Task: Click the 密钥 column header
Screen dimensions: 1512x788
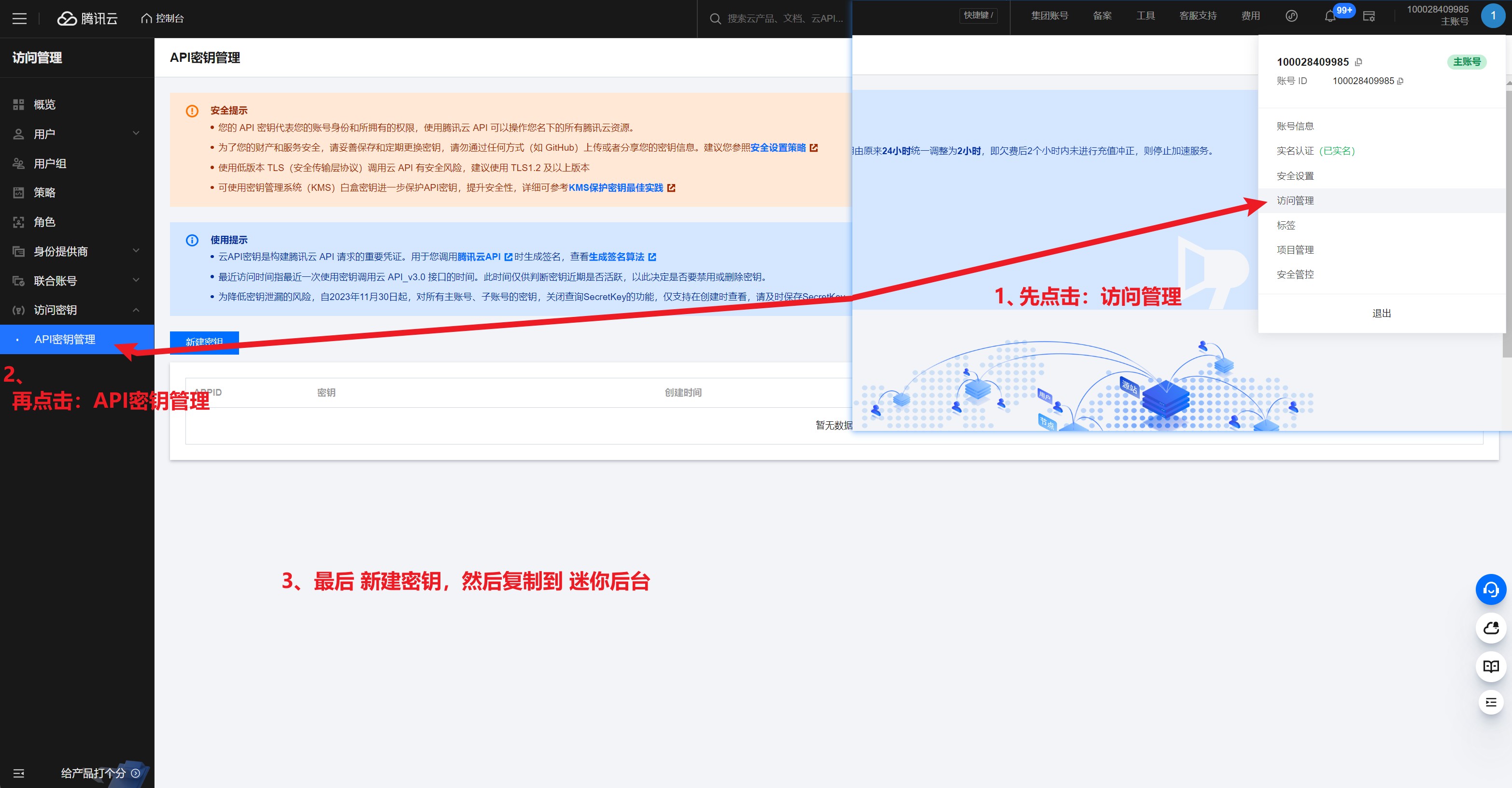Action: (x=326, y=393)
